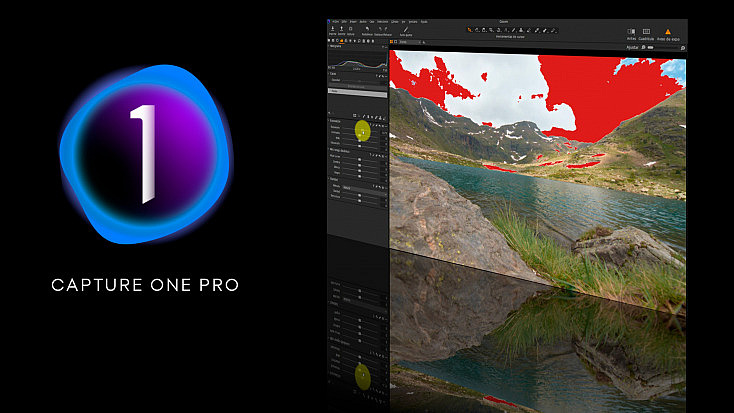This screenshot has height=413, width=734.
Task: Click the magnifier at viewer's far right
Action: pyautogui.click(x=683, y=48)
